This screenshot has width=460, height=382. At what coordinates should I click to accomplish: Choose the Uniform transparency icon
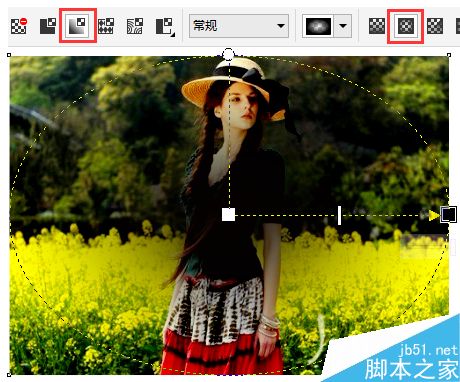[x=48, y=26]
